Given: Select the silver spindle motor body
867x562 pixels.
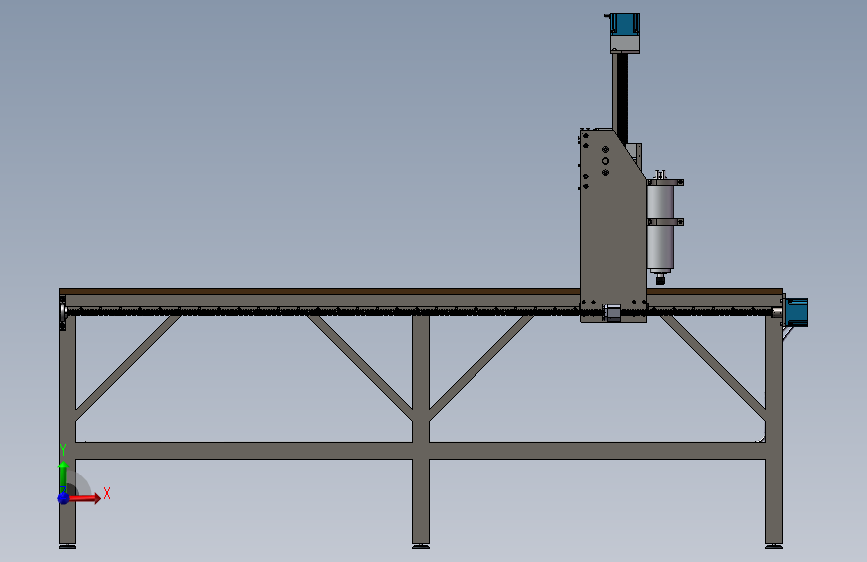Looking at the screenshot, I should (x=660, y=226).
